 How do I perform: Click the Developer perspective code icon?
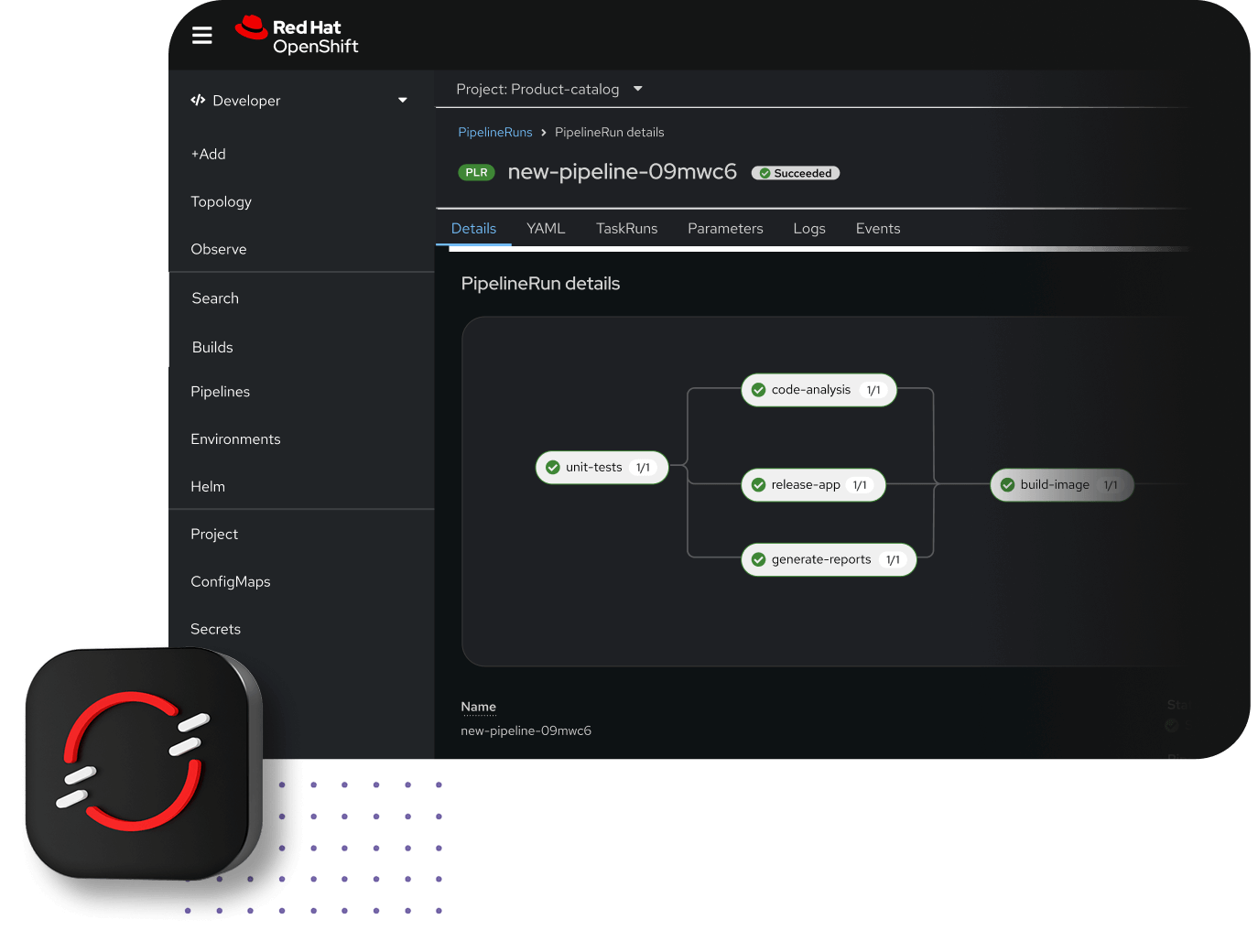pyautogui.click(x=198, y=100)
